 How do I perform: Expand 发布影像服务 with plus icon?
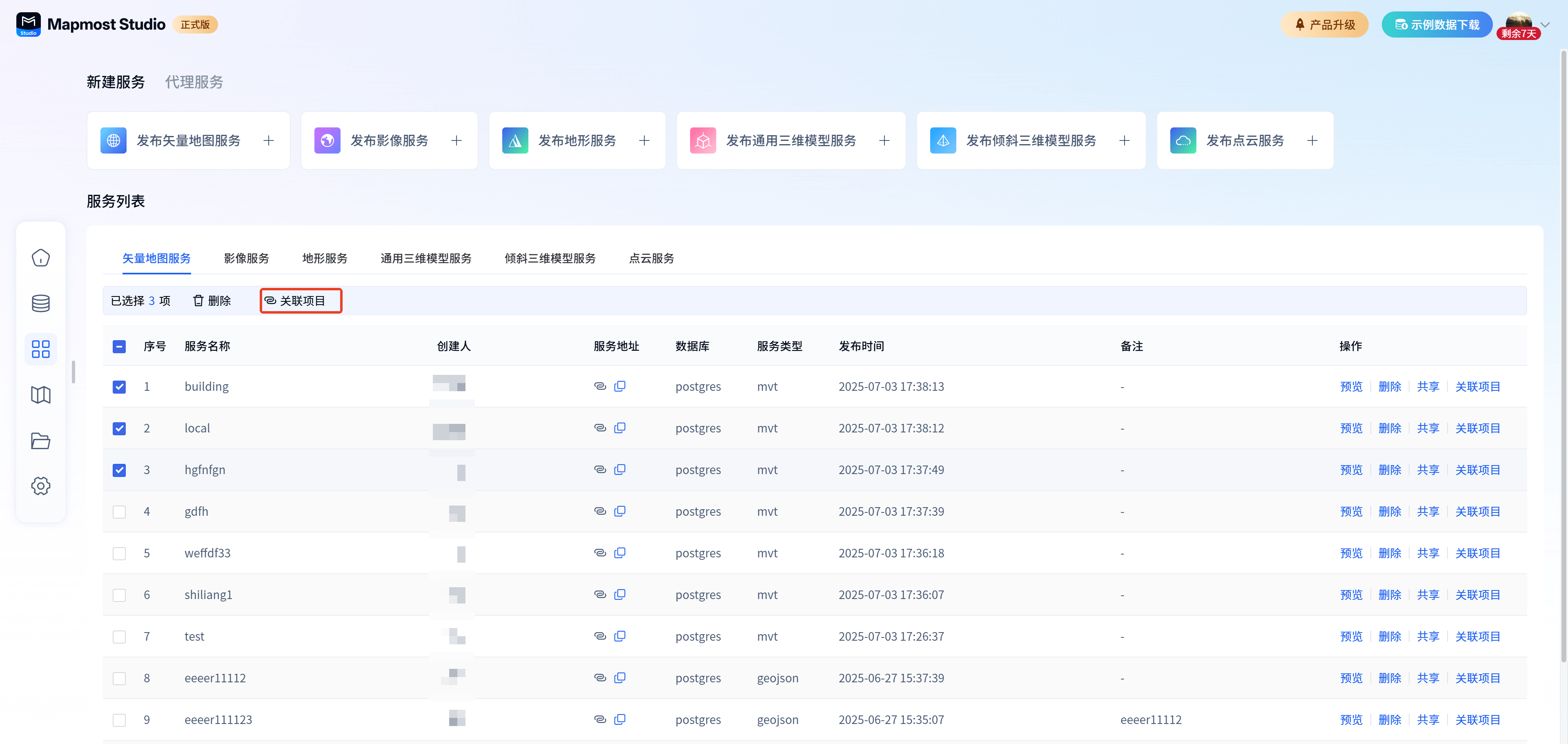pyautogui.click(x=456, y=140)
